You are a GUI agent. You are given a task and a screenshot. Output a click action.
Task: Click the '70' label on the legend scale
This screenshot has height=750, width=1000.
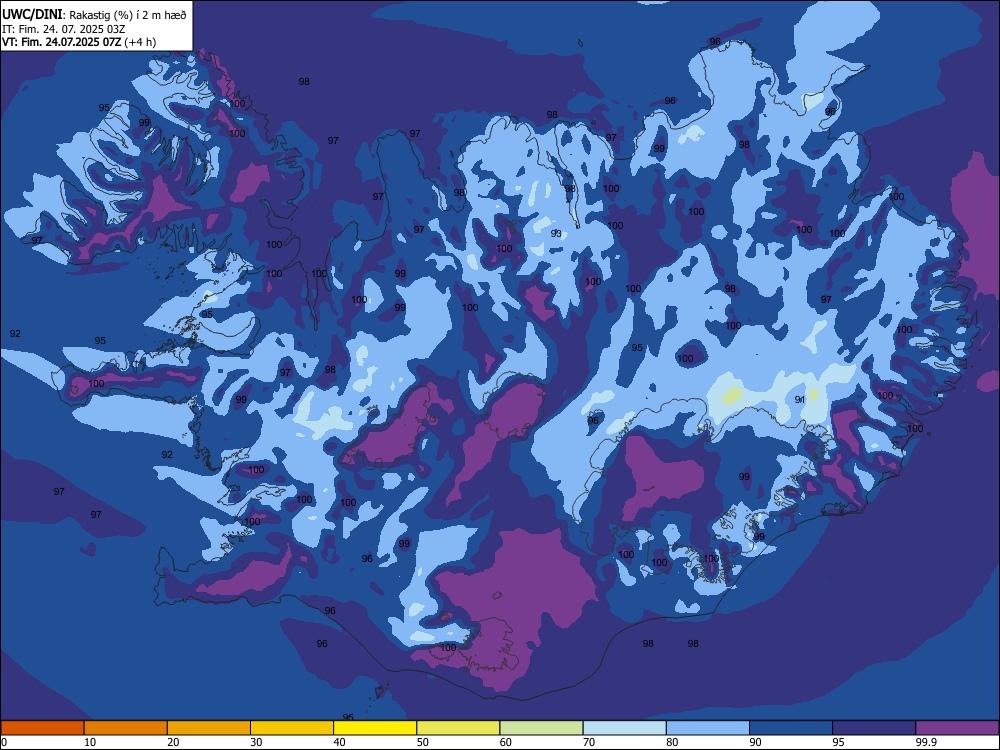pyautogui.click(x=589, y=742)
